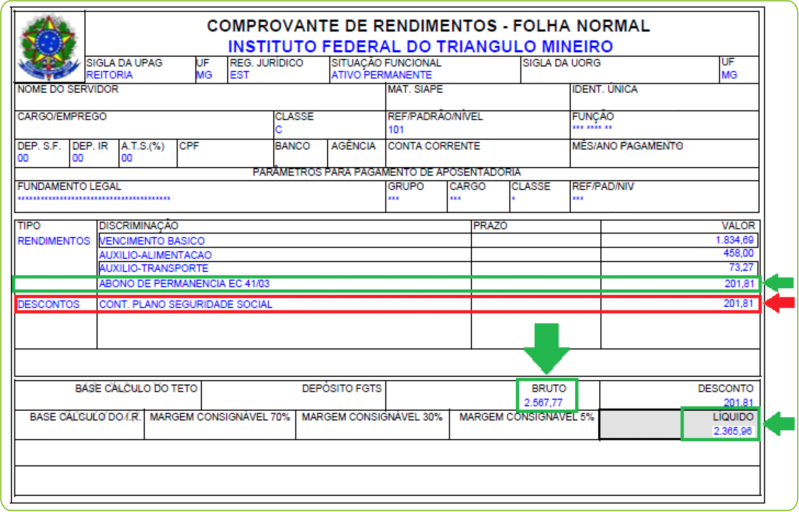Click the "VALOR" column header
799x512 pixels.
738,225
